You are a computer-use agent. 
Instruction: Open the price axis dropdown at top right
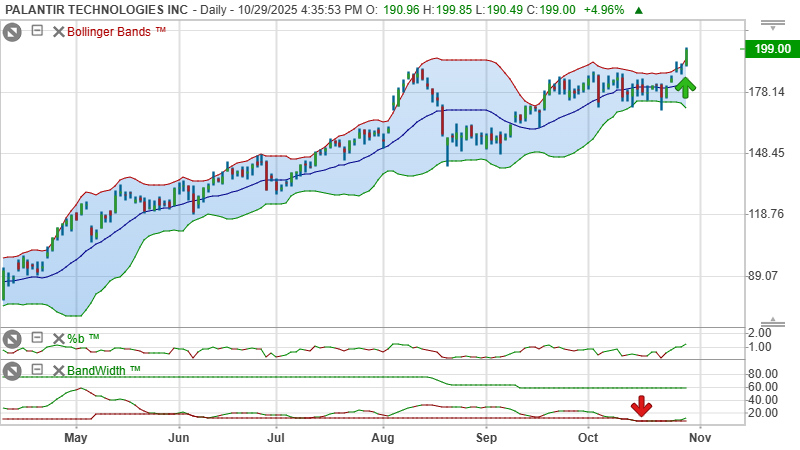pos(772,24)
